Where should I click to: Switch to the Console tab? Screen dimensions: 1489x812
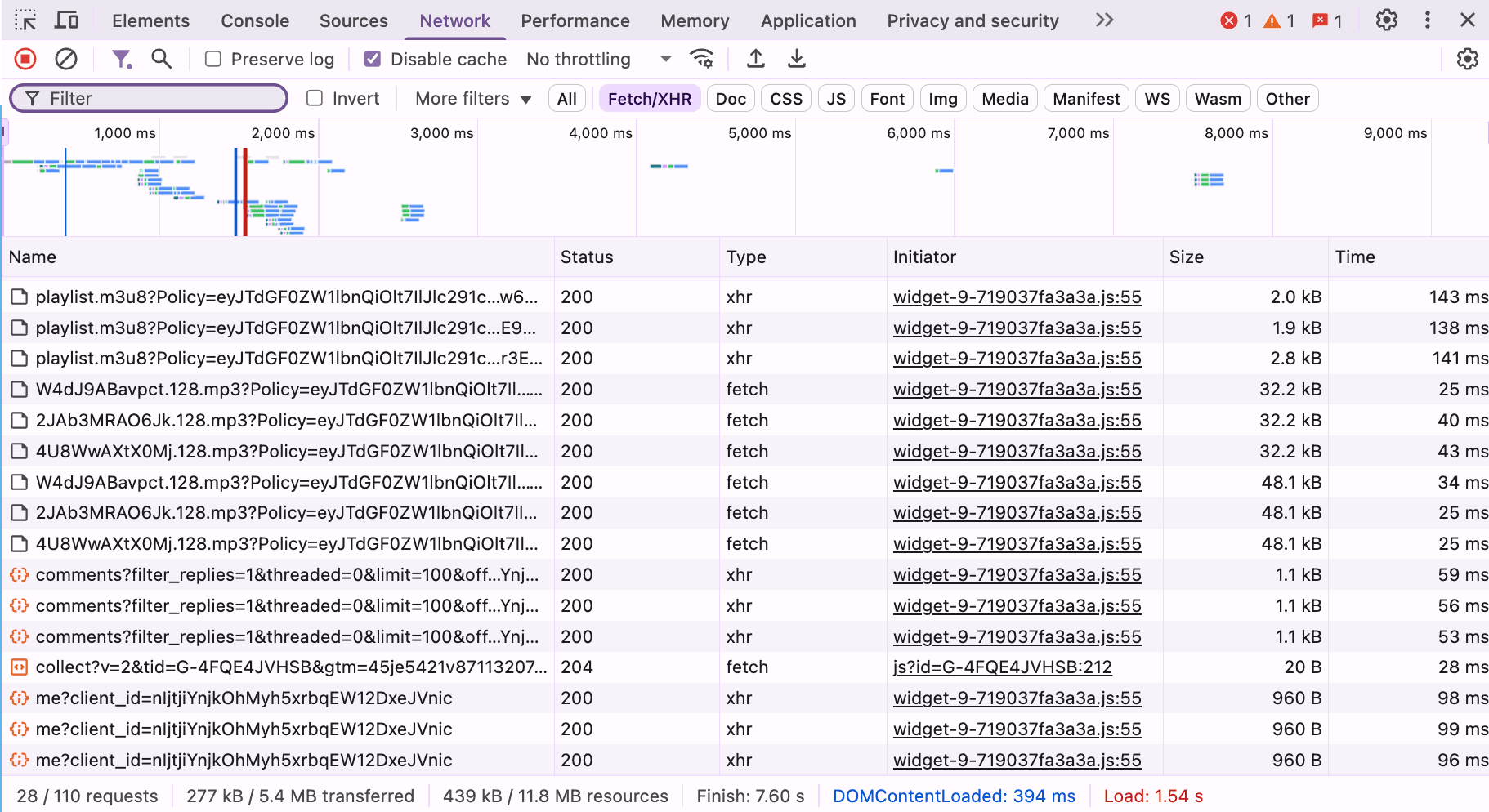(255, 20)
